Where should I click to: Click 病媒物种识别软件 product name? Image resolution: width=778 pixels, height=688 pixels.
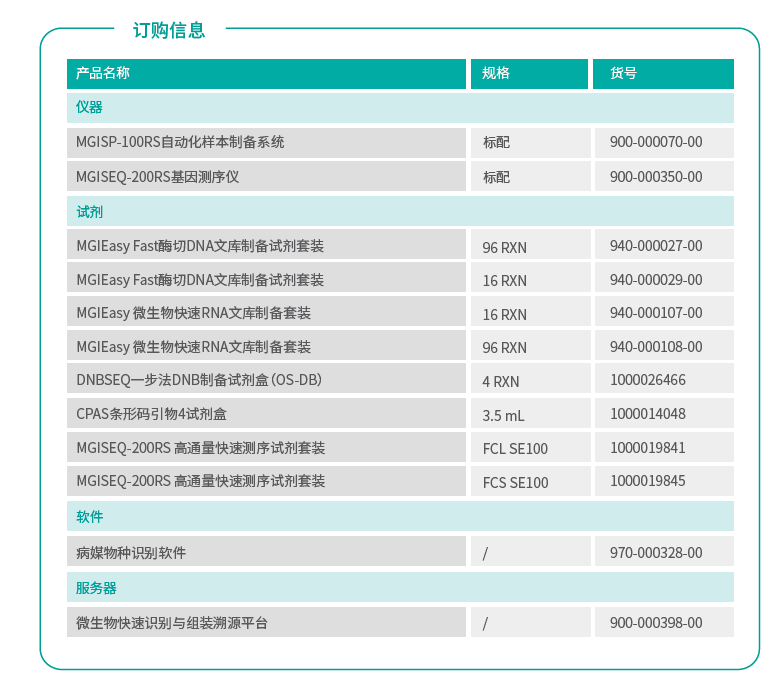point(131,552)
